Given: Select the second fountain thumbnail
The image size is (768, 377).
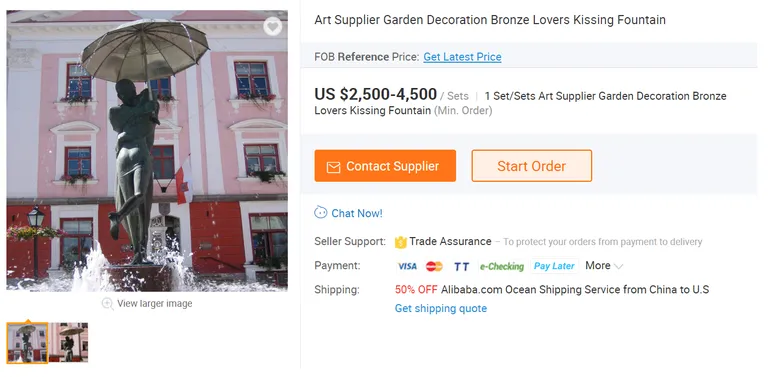Looking at the screenshot, I should [x=69, y=342].
